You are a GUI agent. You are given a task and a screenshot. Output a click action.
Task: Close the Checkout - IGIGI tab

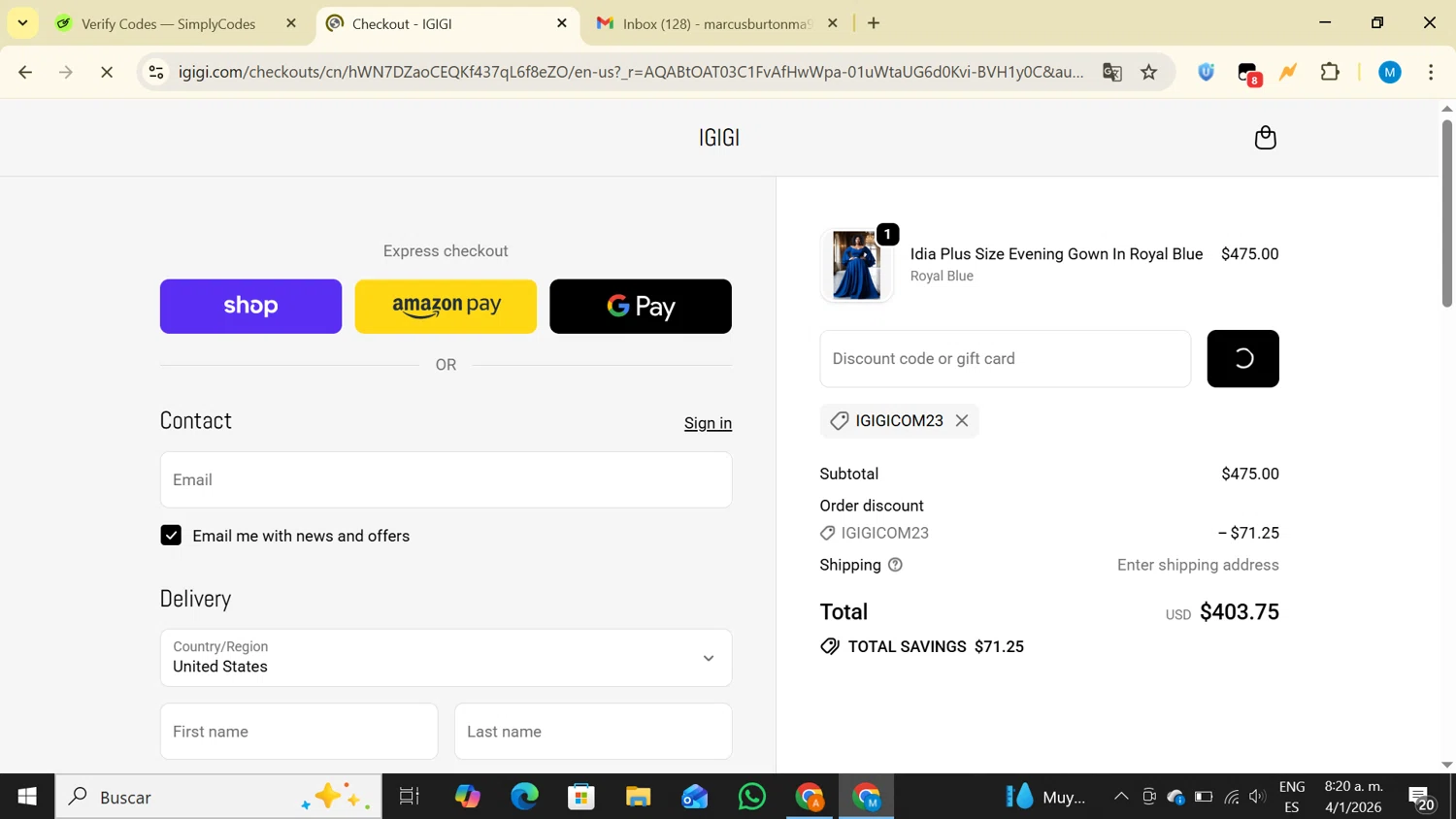562,23
